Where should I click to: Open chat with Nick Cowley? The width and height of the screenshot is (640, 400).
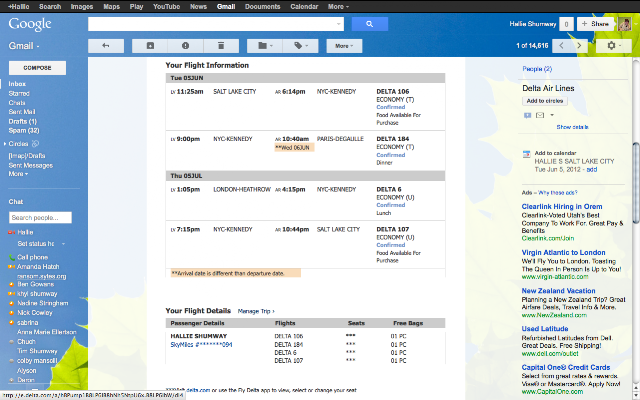click(x=35, y=313)
